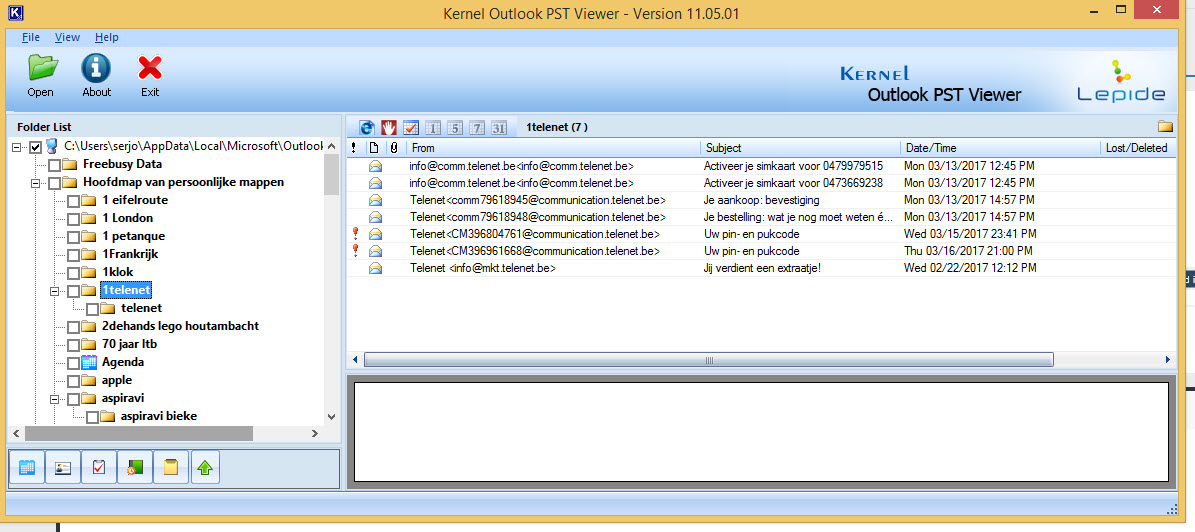Toggle the checkbox for apple folder
The height and width of the screenshot is (532, 1195).
74,380
